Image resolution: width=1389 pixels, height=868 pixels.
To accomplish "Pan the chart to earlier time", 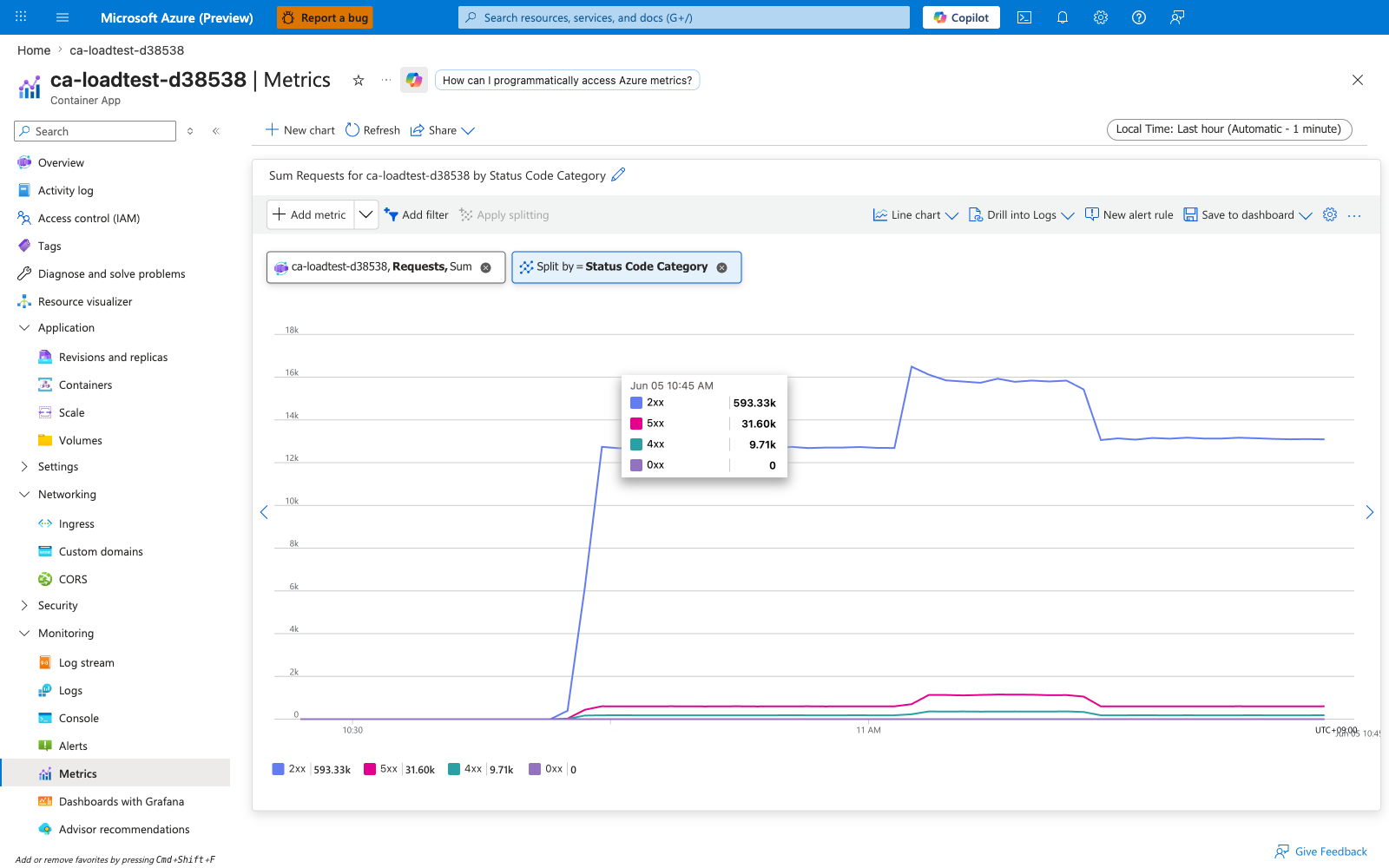I will coord(264,512).
